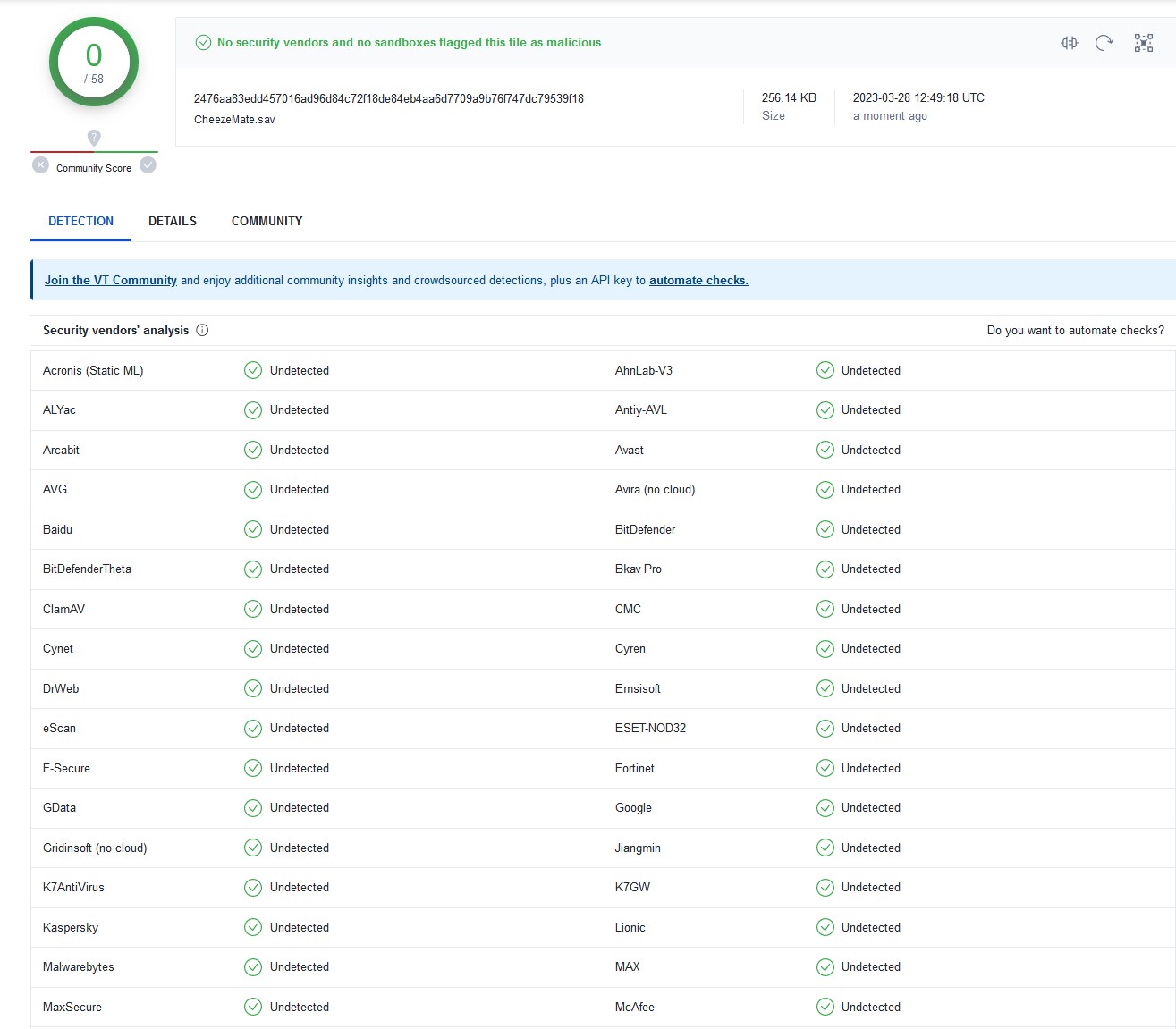Viewport: 1176px width, 1029px height.
Task: Click the Bkav Pro vendor name
Action: pos(639,569)
